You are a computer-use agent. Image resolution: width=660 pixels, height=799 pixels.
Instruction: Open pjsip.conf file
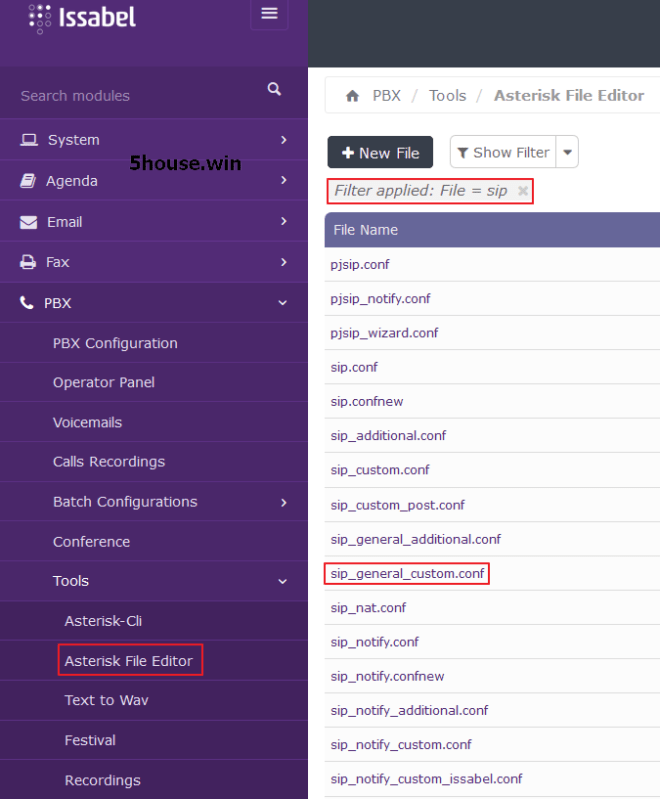[360, 265]
